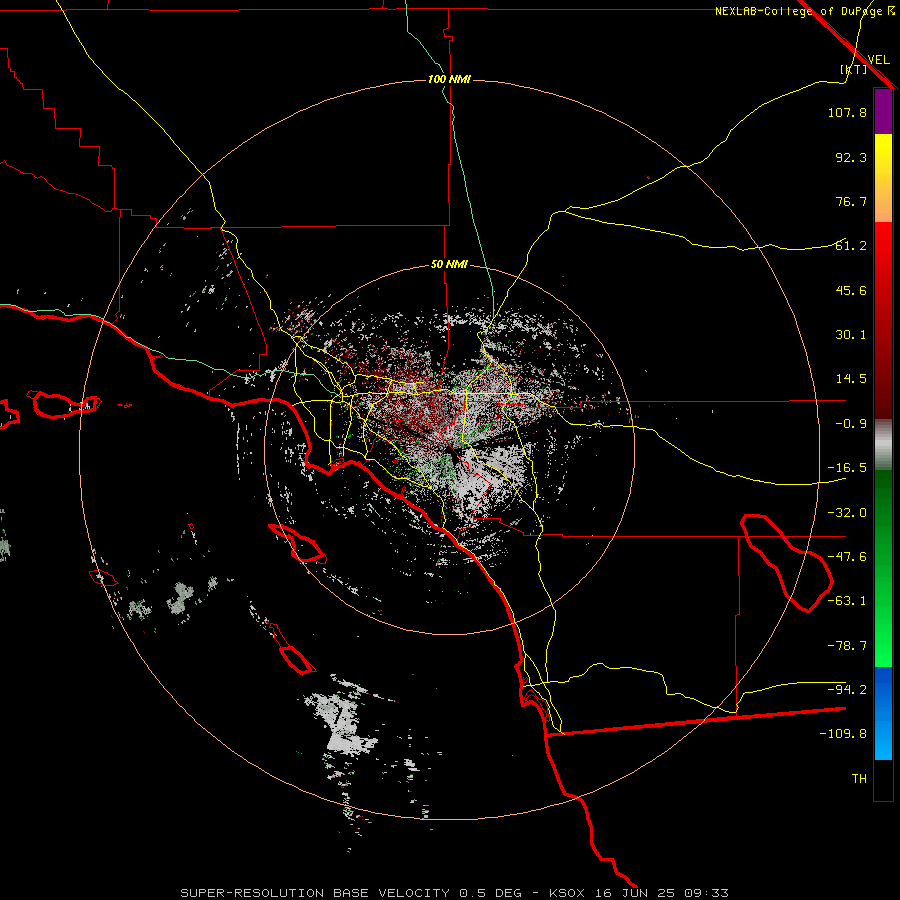Image resolution: width=900 pixels, height=900 pixels.
Task: Click the 100 NMI range ring label
Action: [449, 79]
